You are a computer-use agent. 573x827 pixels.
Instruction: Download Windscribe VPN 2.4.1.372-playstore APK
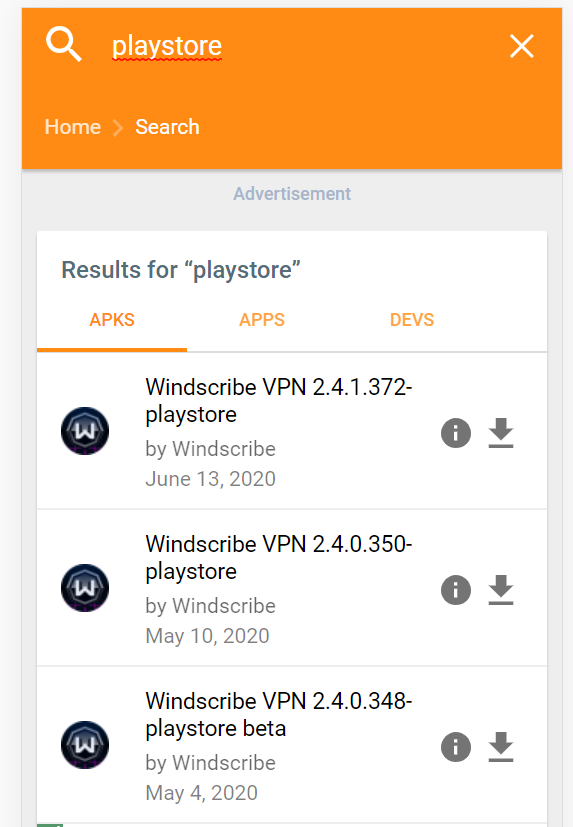tap(501, 433)
